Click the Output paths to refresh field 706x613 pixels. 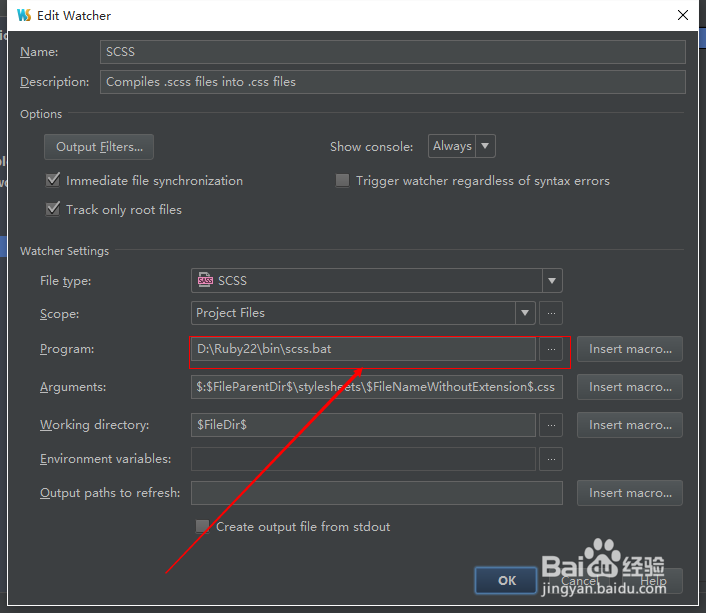(377, 493)
